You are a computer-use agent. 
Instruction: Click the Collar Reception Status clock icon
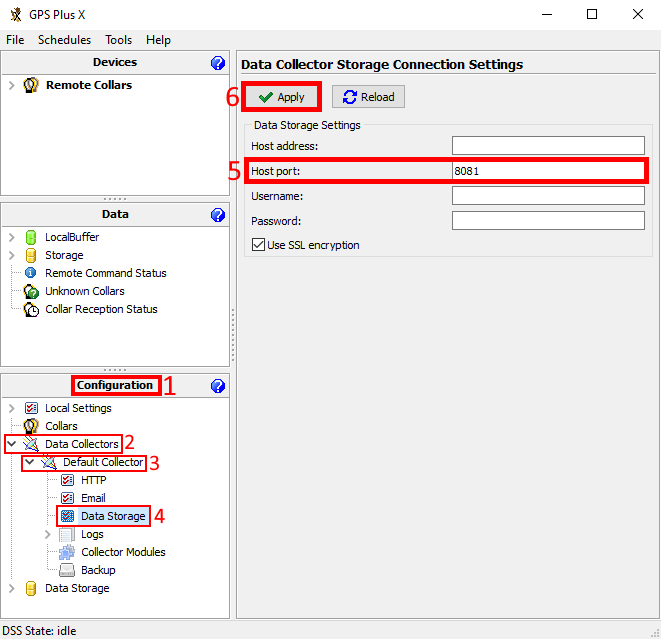pos(31,309)
